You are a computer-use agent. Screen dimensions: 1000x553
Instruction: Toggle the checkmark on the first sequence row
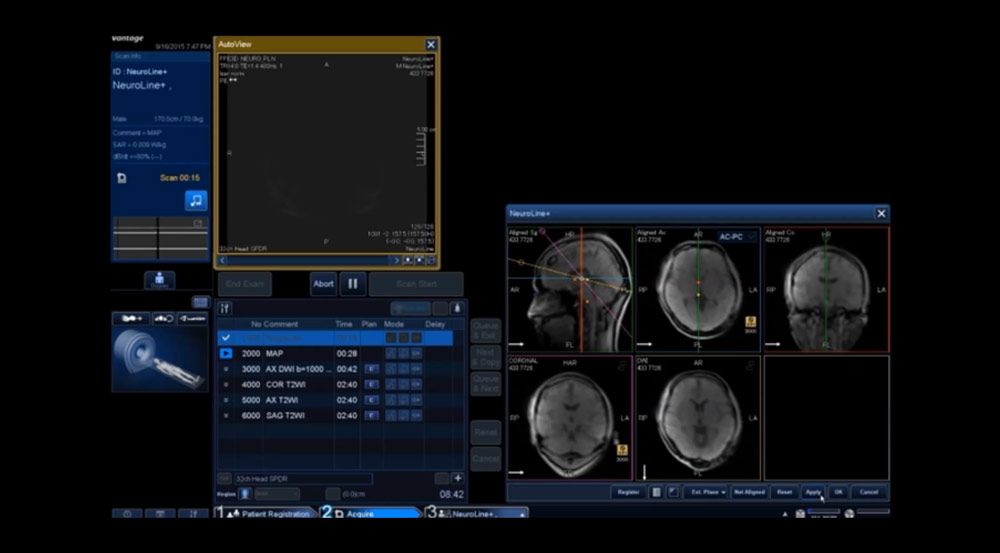(225, 338)
